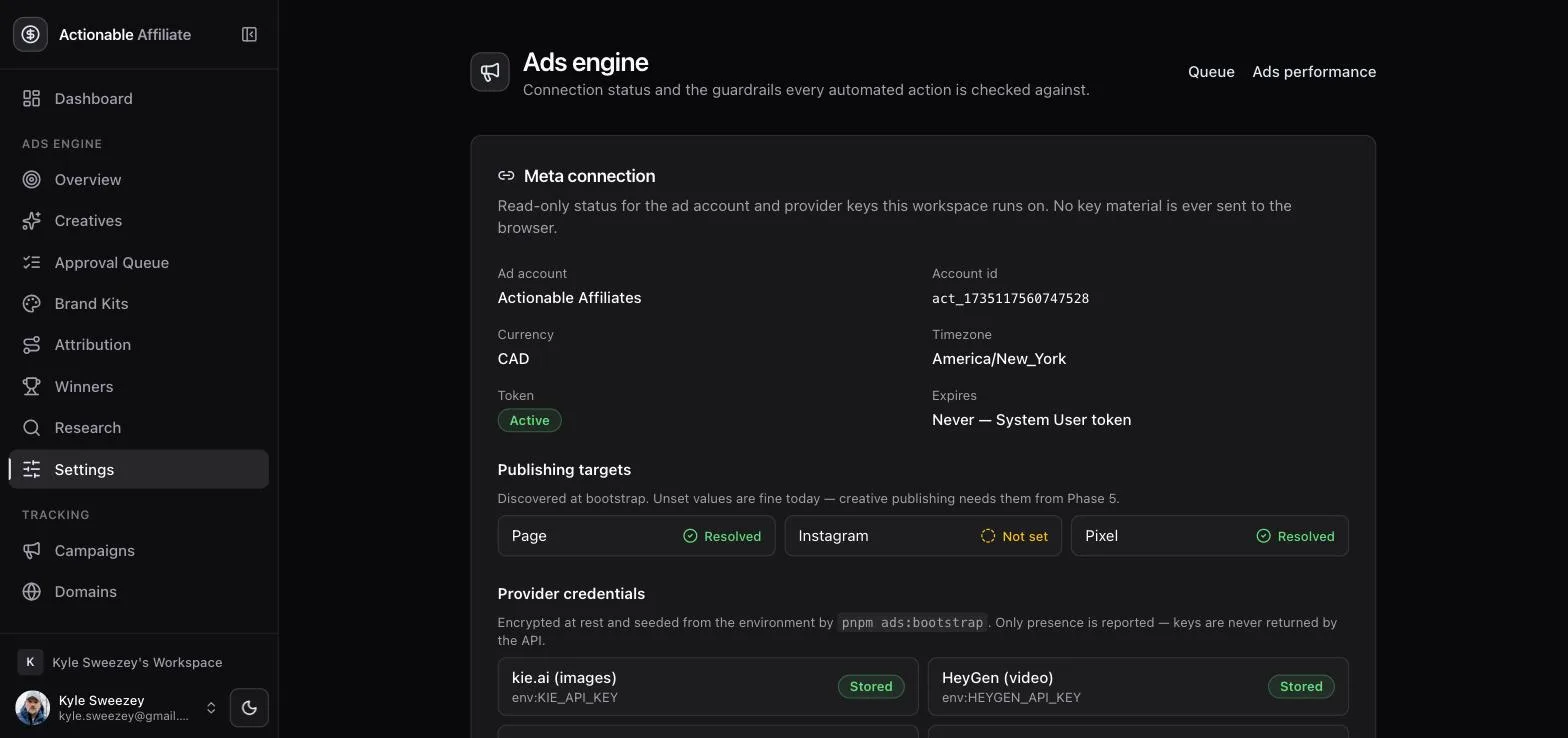Click the kie.ai (images) credential card
1568x738 pixels.
(x=708, y=686)
